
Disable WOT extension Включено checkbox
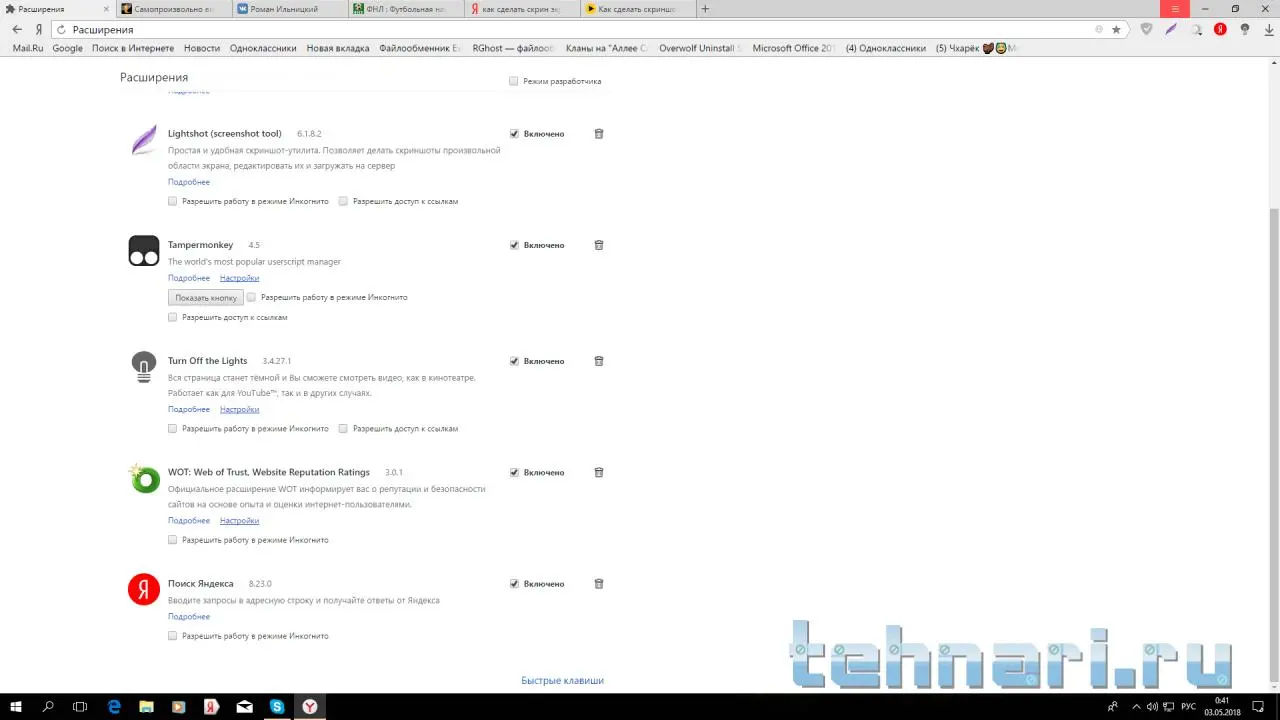tap(514, 472)
